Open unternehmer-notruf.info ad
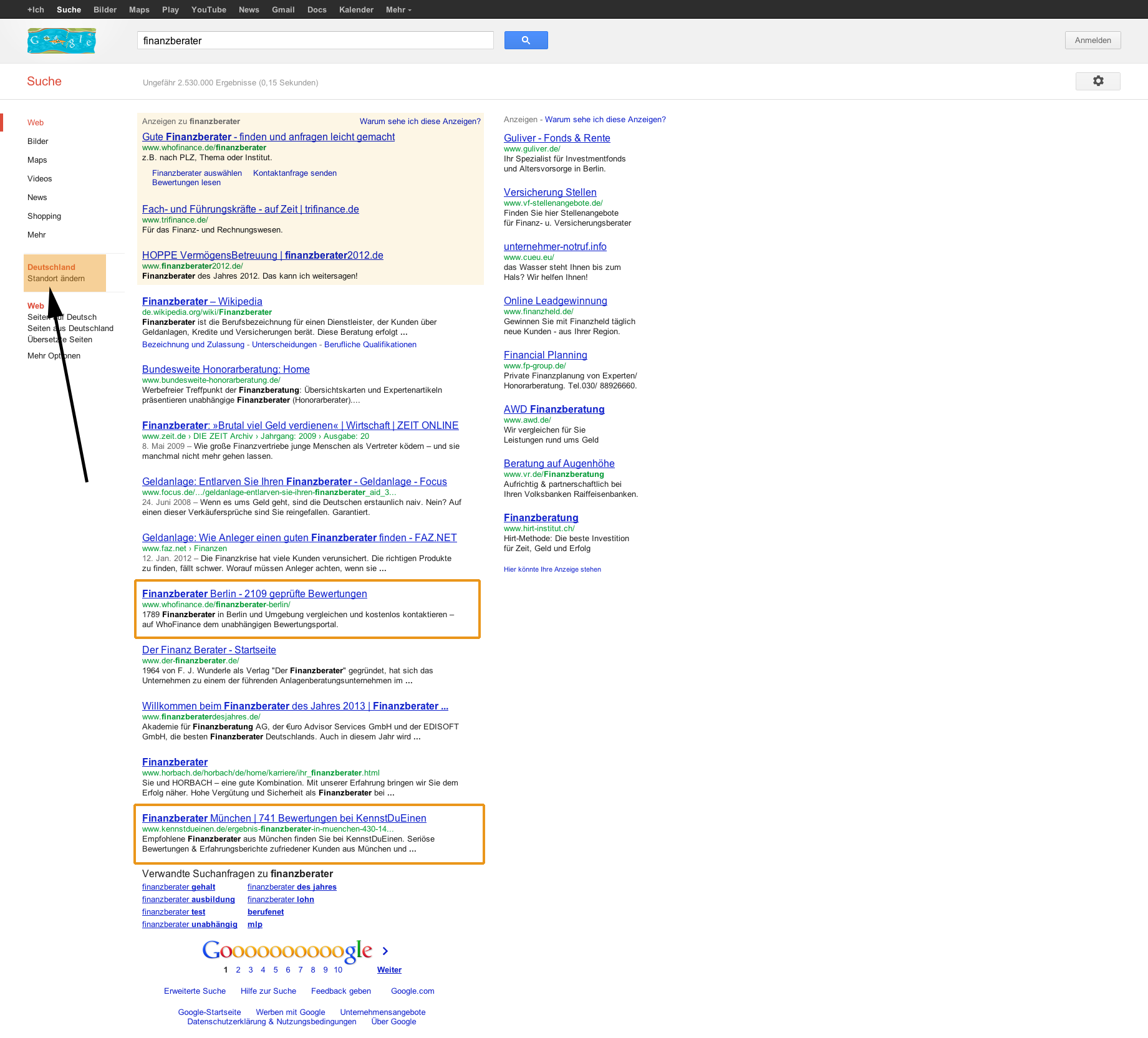Viewport: 1148px width, 1038px height. 555,247
